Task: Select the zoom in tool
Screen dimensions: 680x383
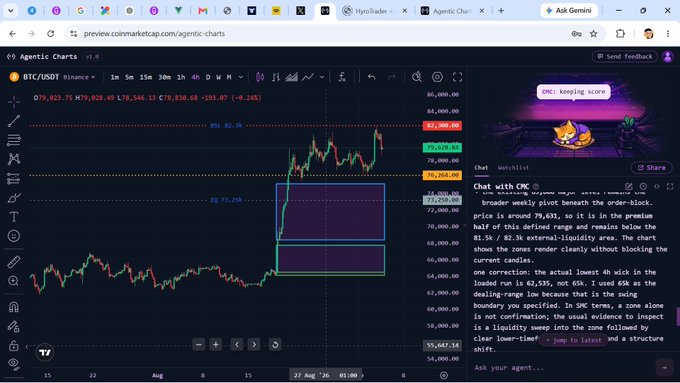Action: pyautogui.click(x=14, y=281)
